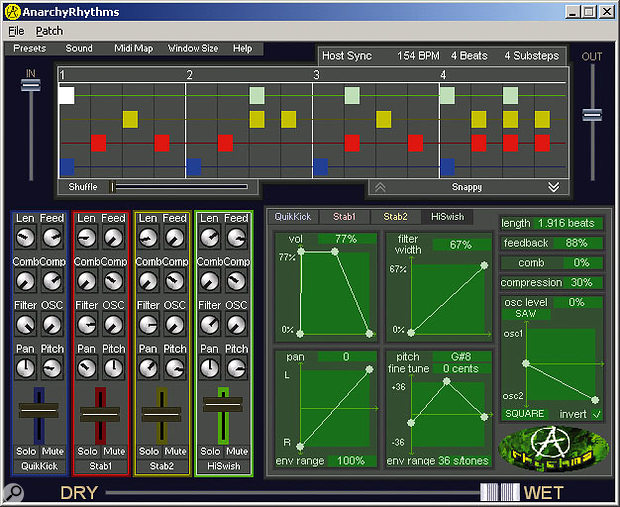Click the QuikKick Comb knob

pos(25,282)
